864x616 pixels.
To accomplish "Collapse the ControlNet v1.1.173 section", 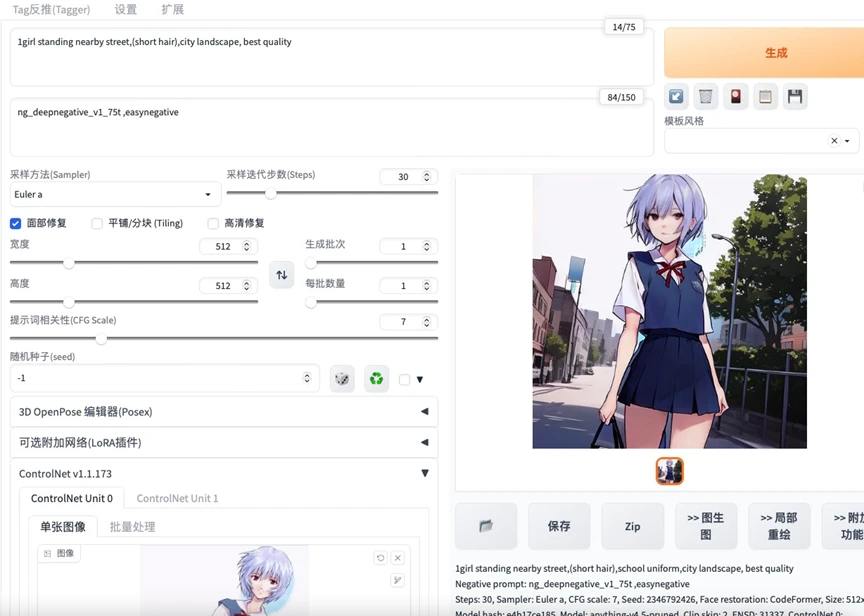I will (x=224, y=473).
